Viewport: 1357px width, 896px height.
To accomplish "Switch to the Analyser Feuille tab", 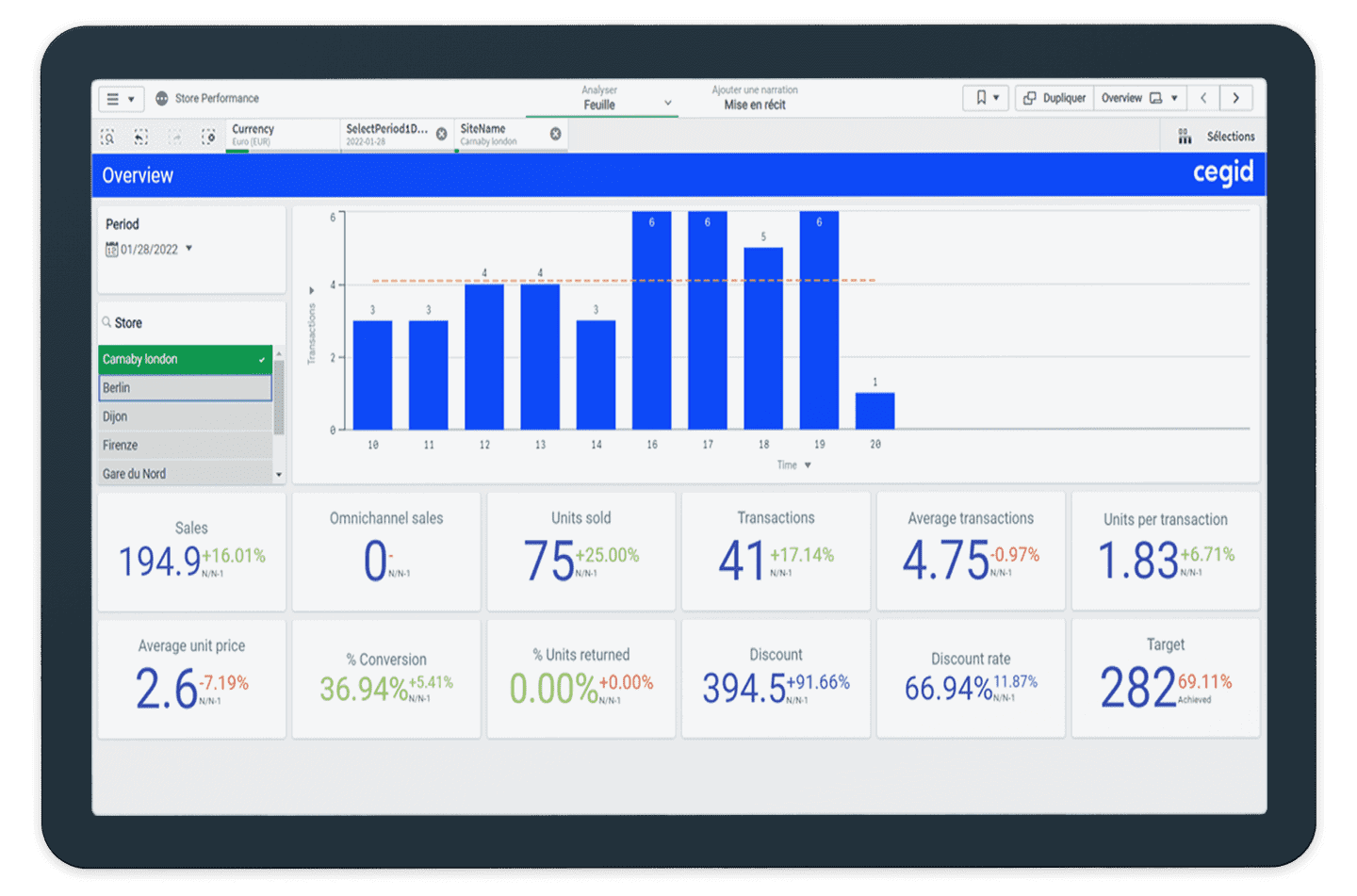I will (600, 99).
